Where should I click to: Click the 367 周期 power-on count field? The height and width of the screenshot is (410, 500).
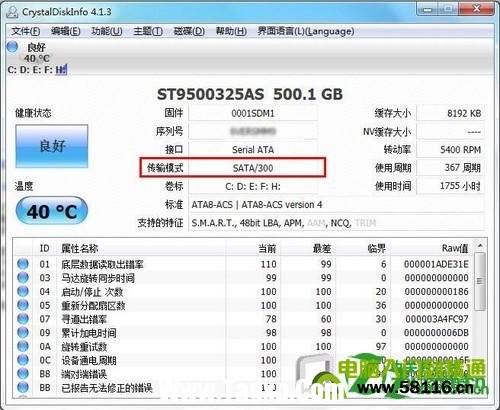[x=451, y=168]
